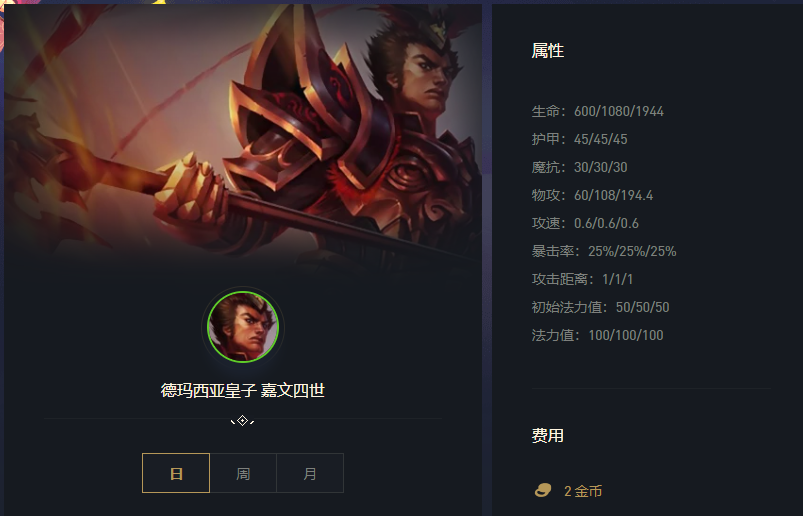Switch to the 周 weekly tab
The width and height of the screenshot is (803, 516).
[243, 473]
